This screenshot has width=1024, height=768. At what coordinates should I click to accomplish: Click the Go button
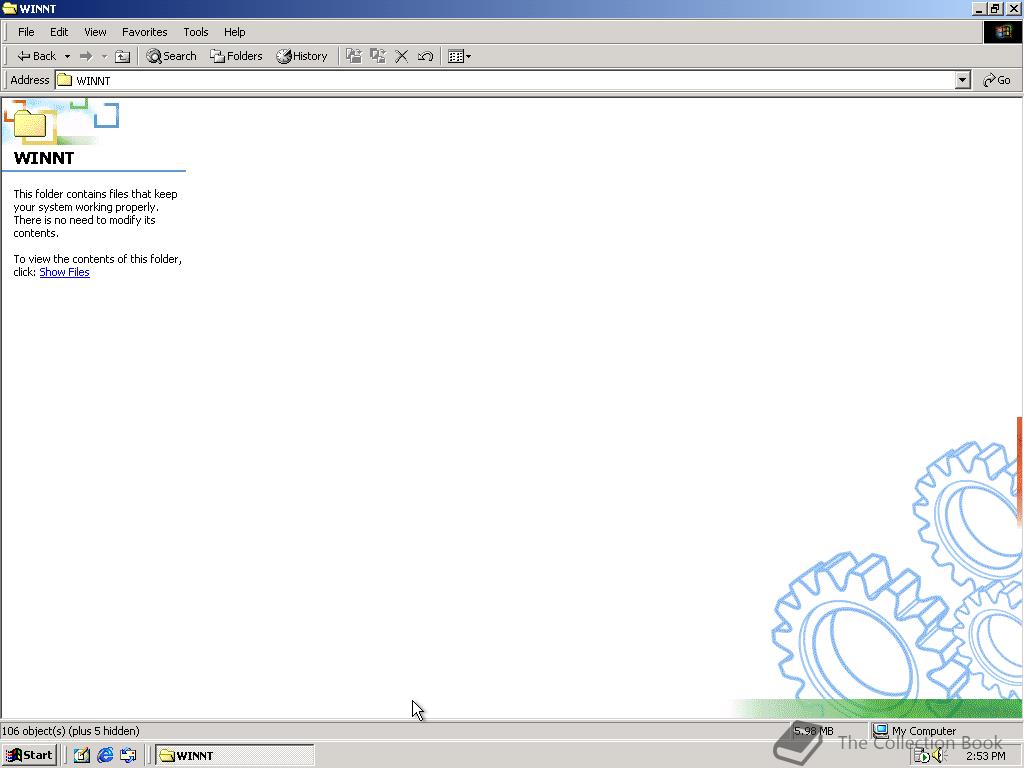pos(997,80)
